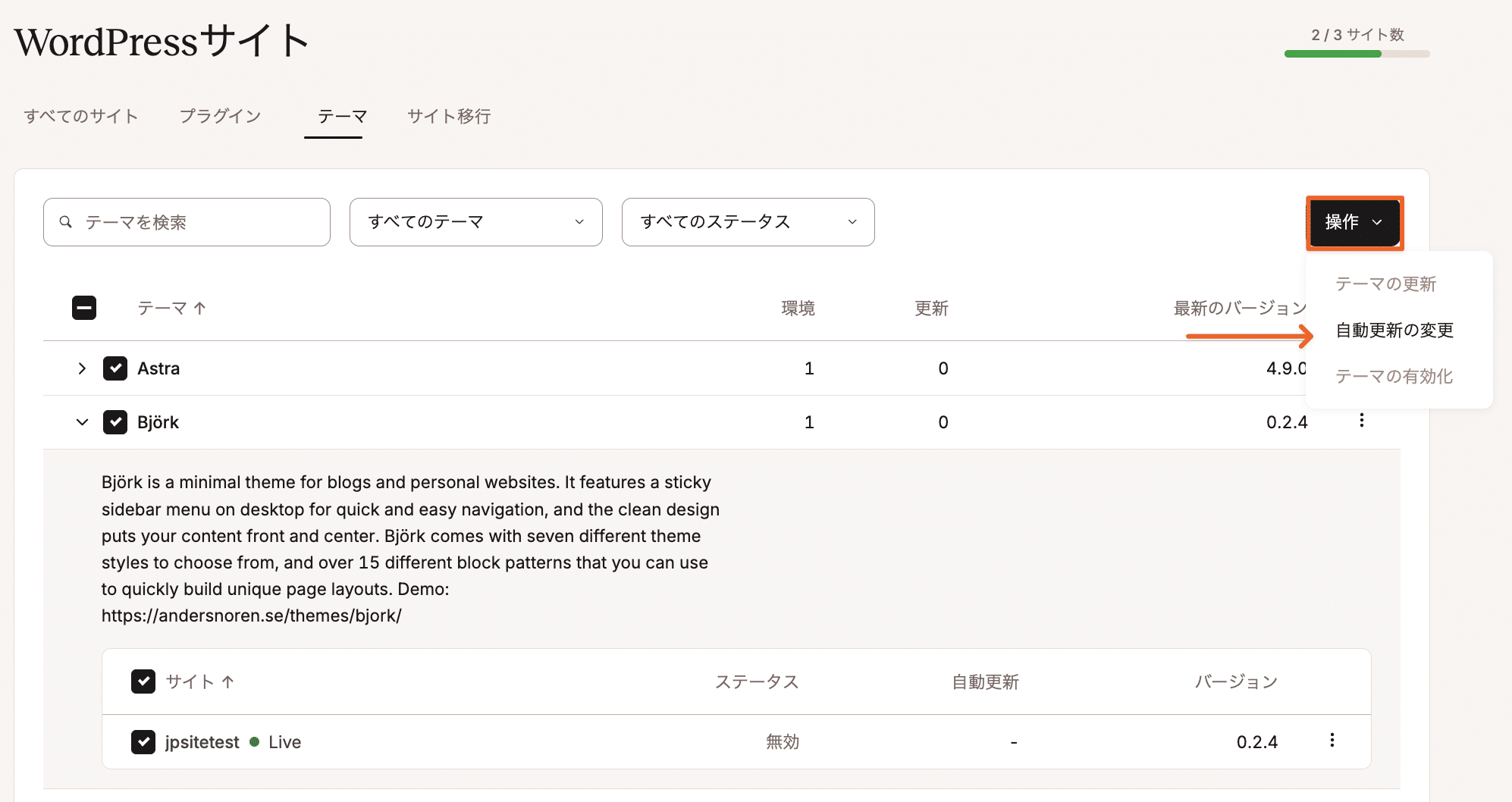Choose テーマの有効化 from the menu
Screen dimensions: 1512x802
[1394, 377]
